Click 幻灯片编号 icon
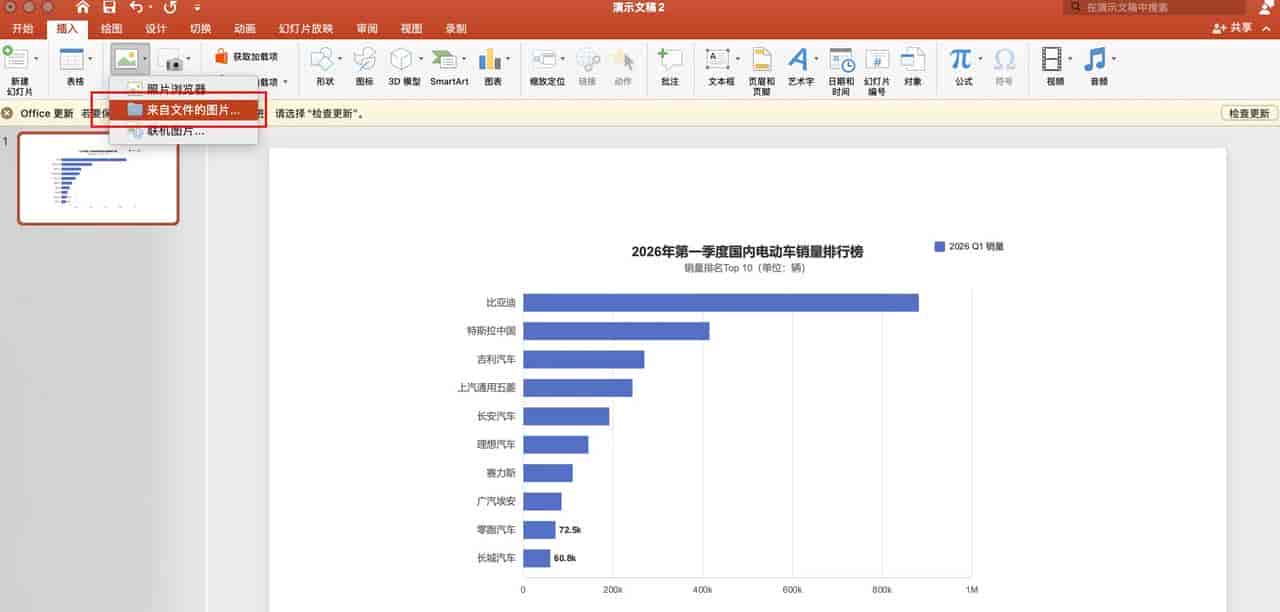 (x=877, y=59)
